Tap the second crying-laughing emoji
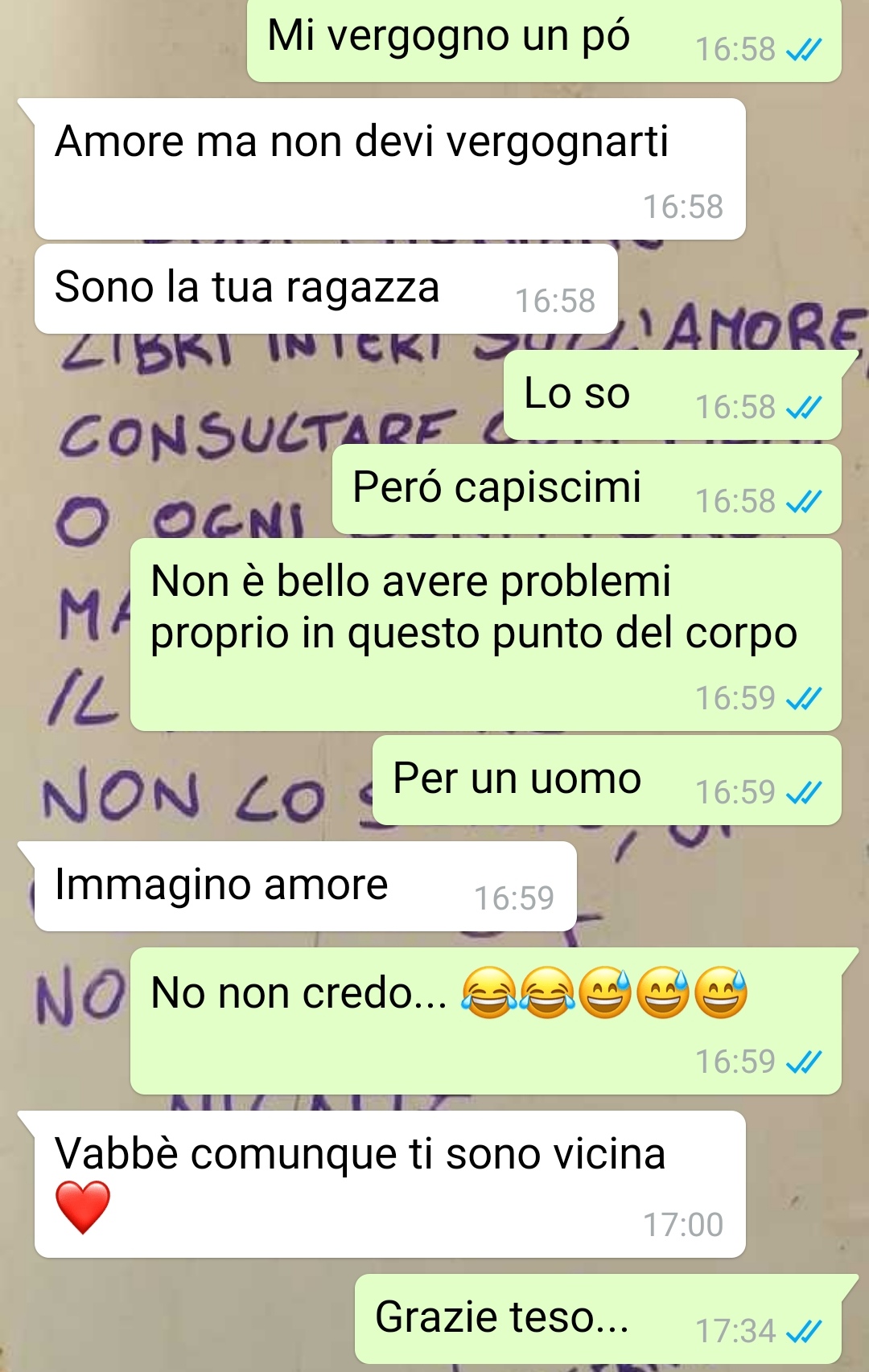This screenshot has height=1372, width=869. pyautogui.click(x=547, y=993)
